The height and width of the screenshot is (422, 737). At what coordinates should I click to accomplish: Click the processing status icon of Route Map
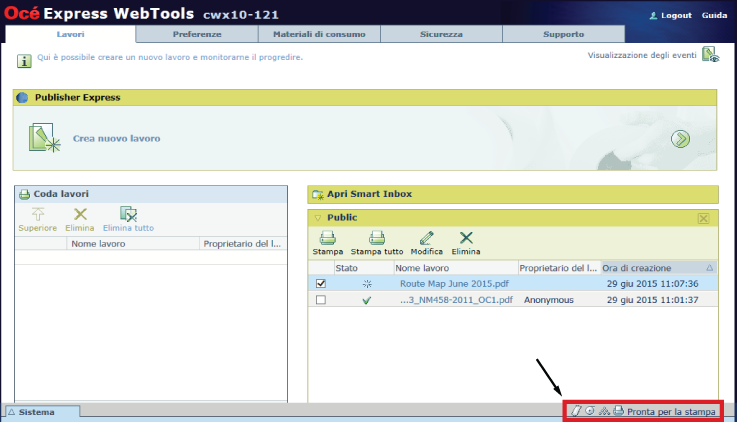367,284
